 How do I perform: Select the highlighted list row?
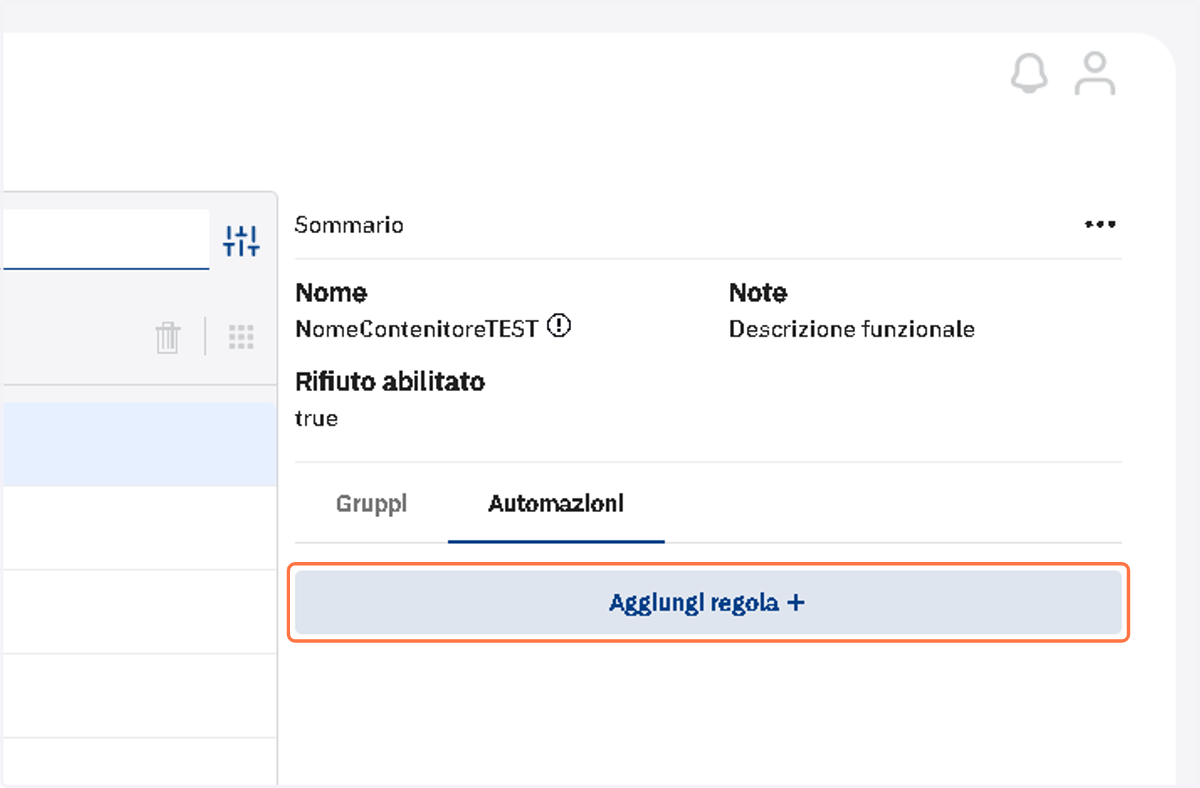pos(138,445)
